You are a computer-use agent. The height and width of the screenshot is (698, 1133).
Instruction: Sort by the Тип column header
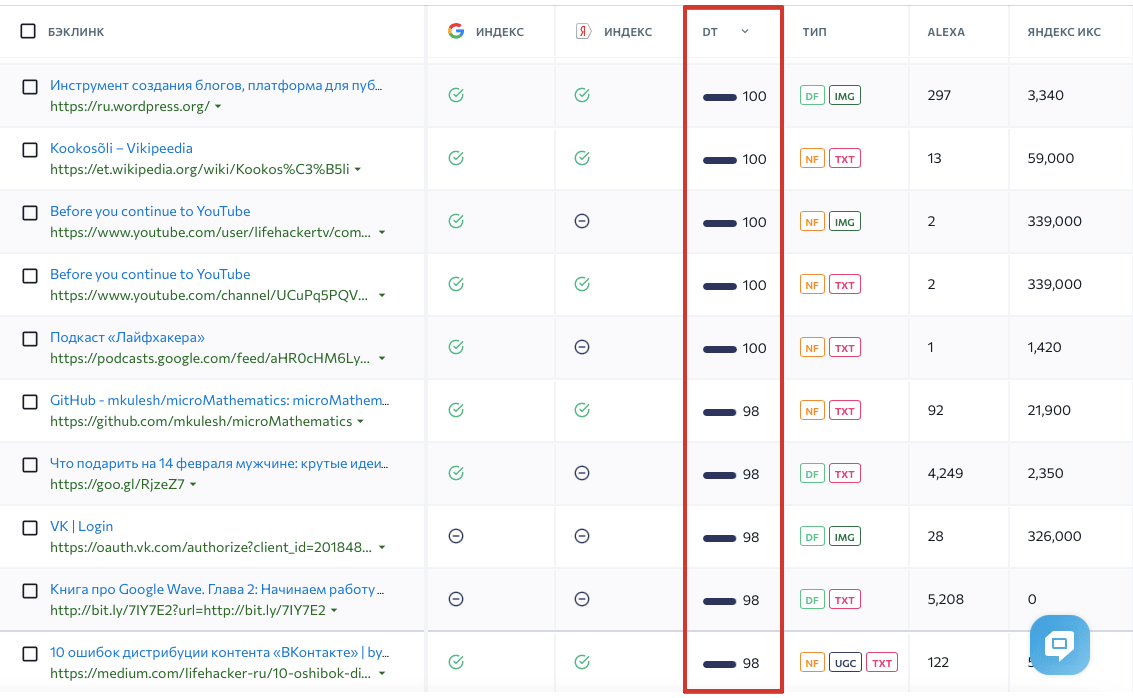click(x=814, y=32)
